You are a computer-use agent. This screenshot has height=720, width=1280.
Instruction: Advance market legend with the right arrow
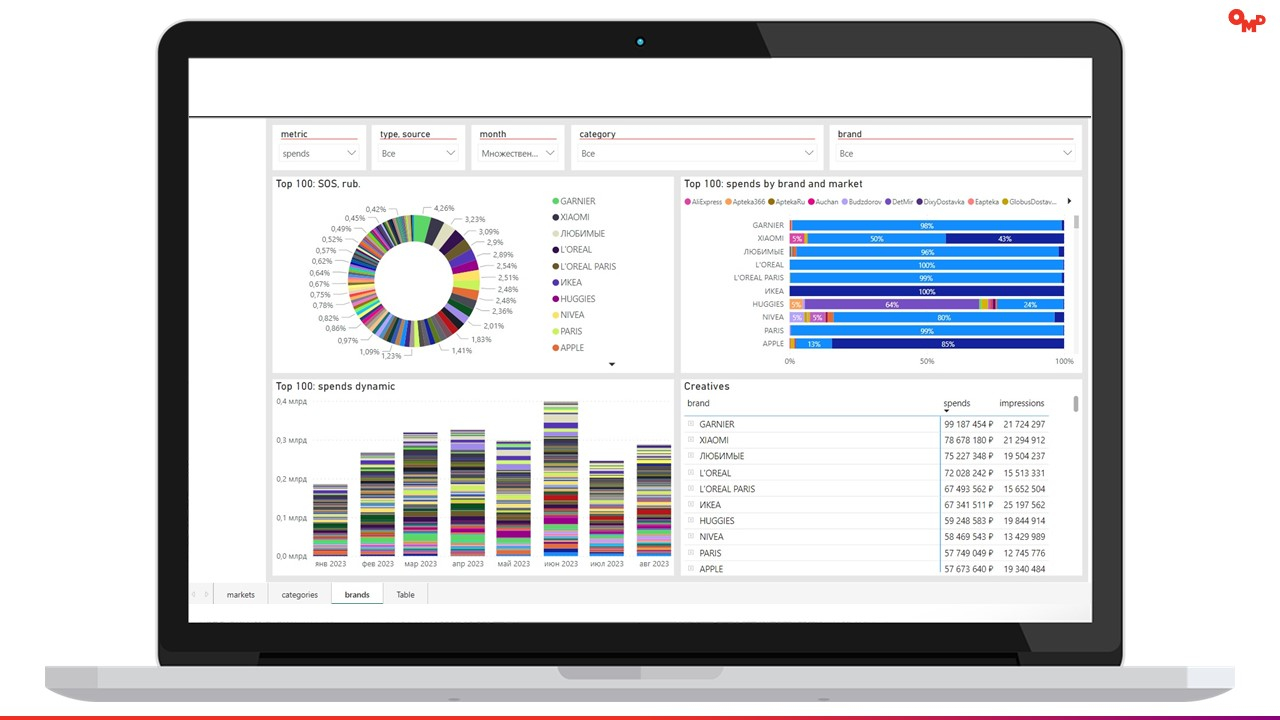click(x=1069, y=201)
